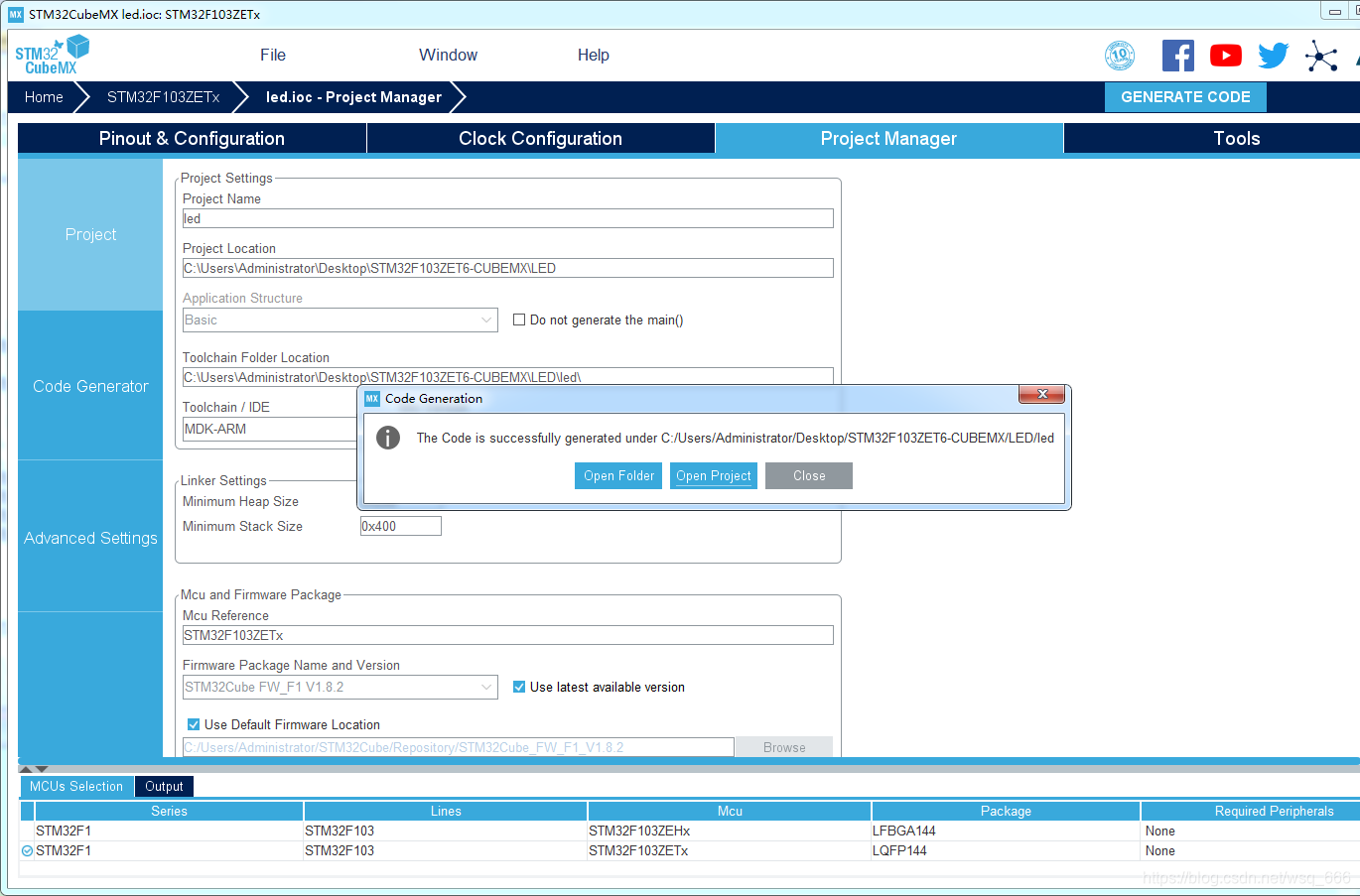This screenshot has width=1360, height=896.
Task: Select the Project side section
Action: pos(90,234)
